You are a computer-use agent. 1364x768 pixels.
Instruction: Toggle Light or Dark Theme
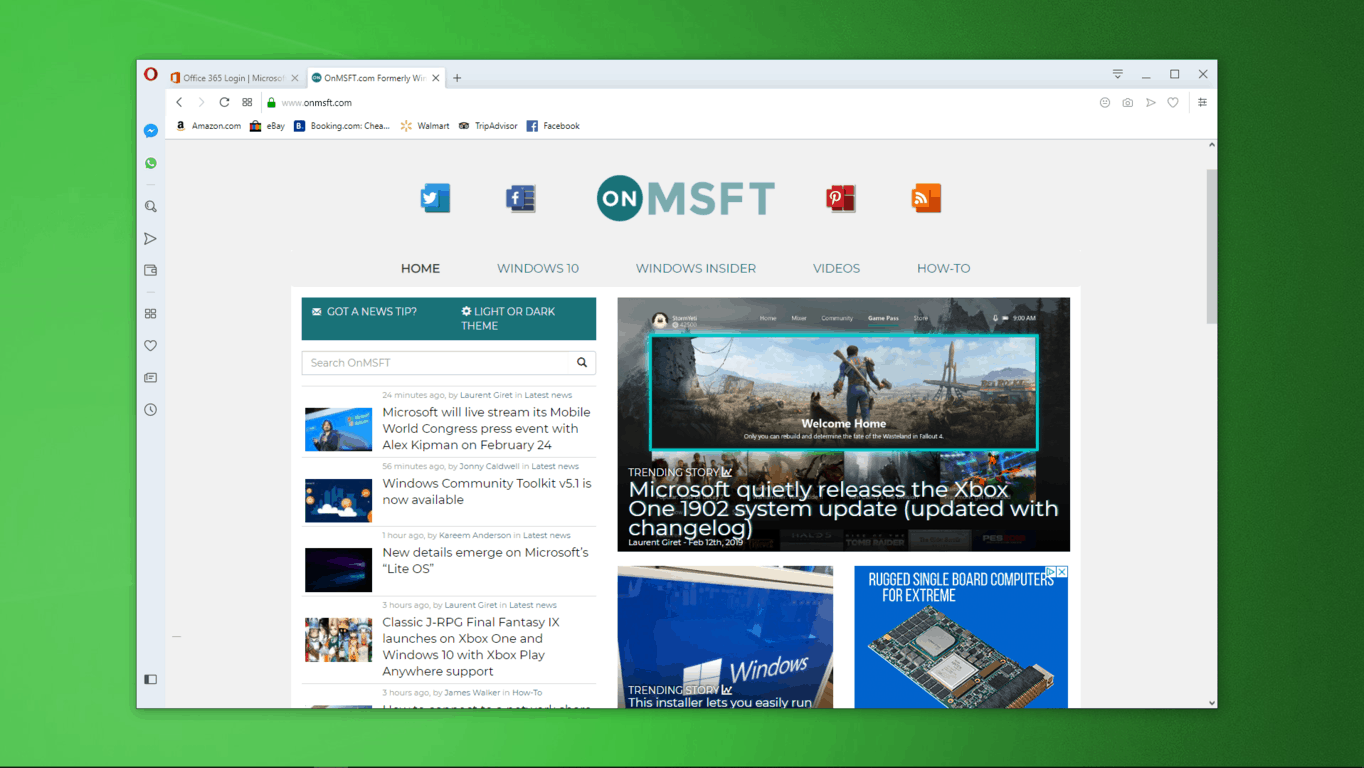click(508, 318)
